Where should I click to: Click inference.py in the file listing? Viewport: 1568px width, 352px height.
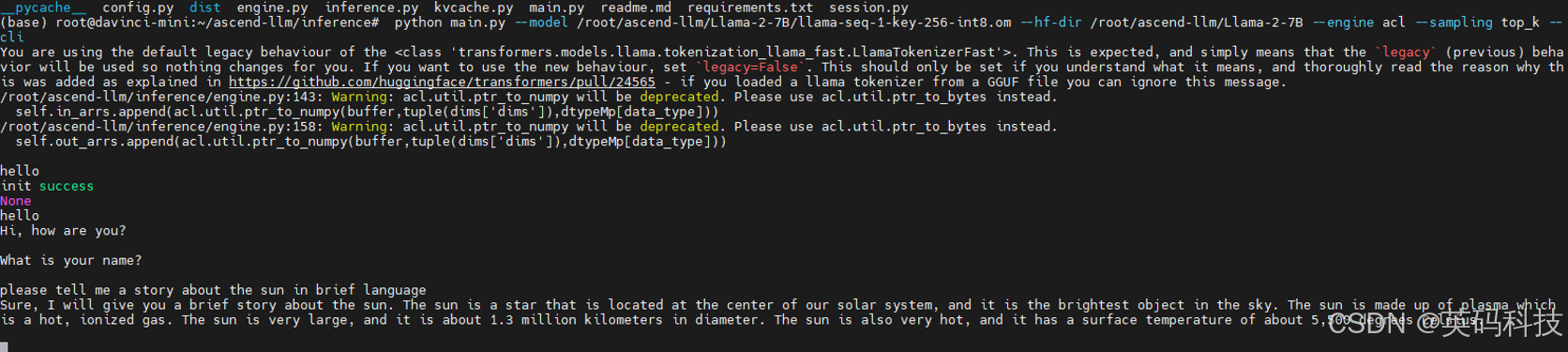point(371,8)
